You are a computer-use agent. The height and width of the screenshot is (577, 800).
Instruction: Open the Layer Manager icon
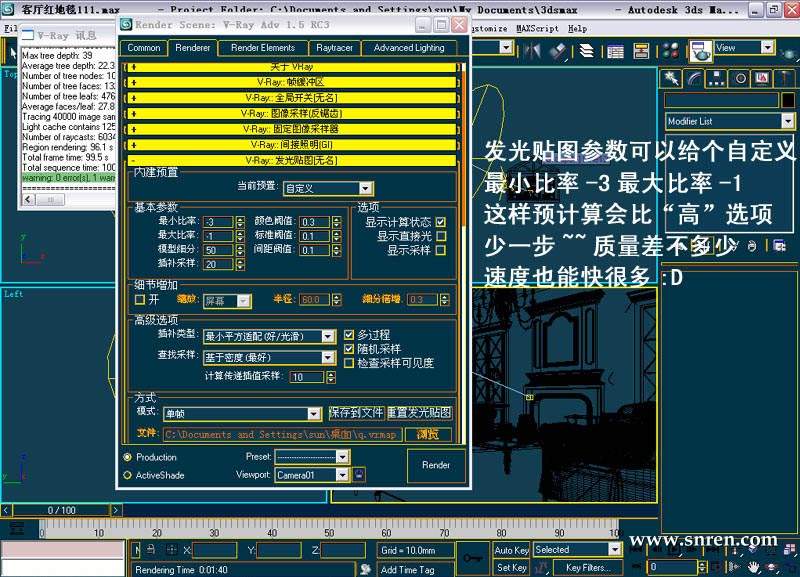pos(587,51)
